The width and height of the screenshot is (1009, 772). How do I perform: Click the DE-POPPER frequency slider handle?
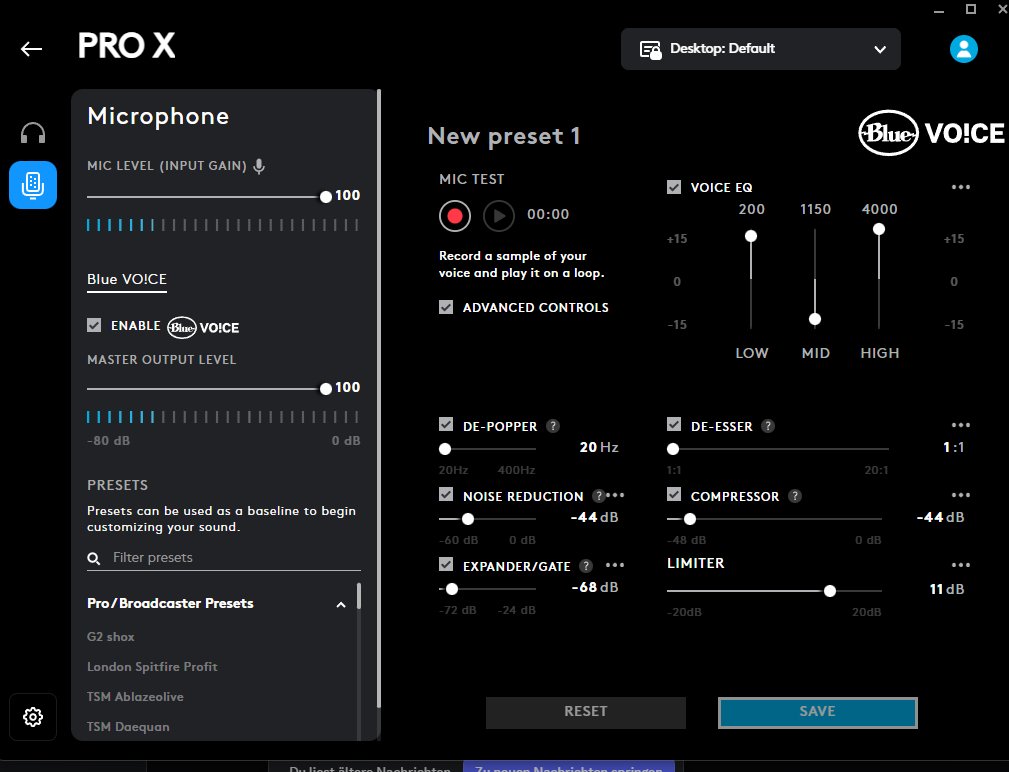pos(445,449)
